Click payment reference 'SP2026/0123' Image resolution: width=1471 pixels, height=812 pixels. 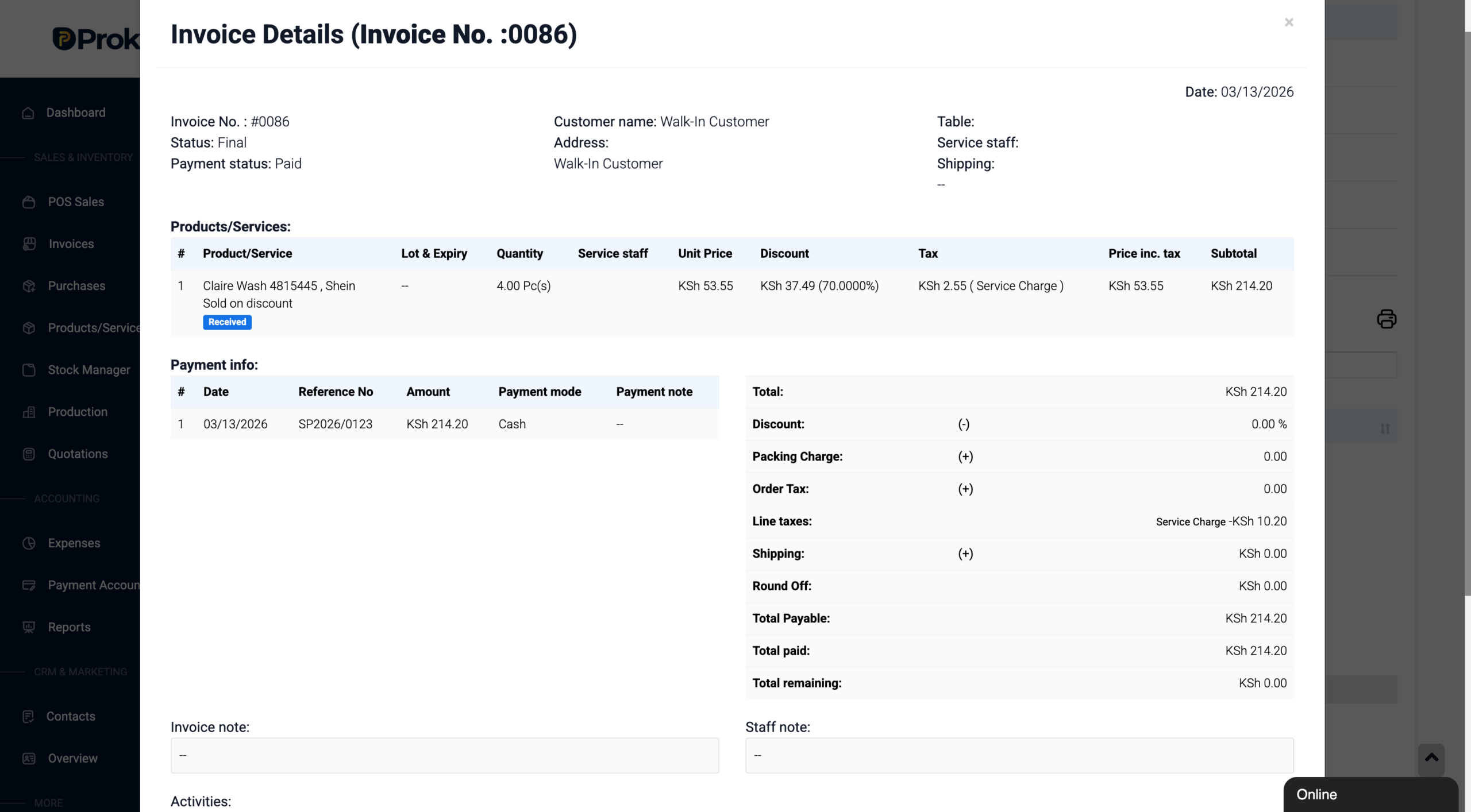tap(335, 424)
